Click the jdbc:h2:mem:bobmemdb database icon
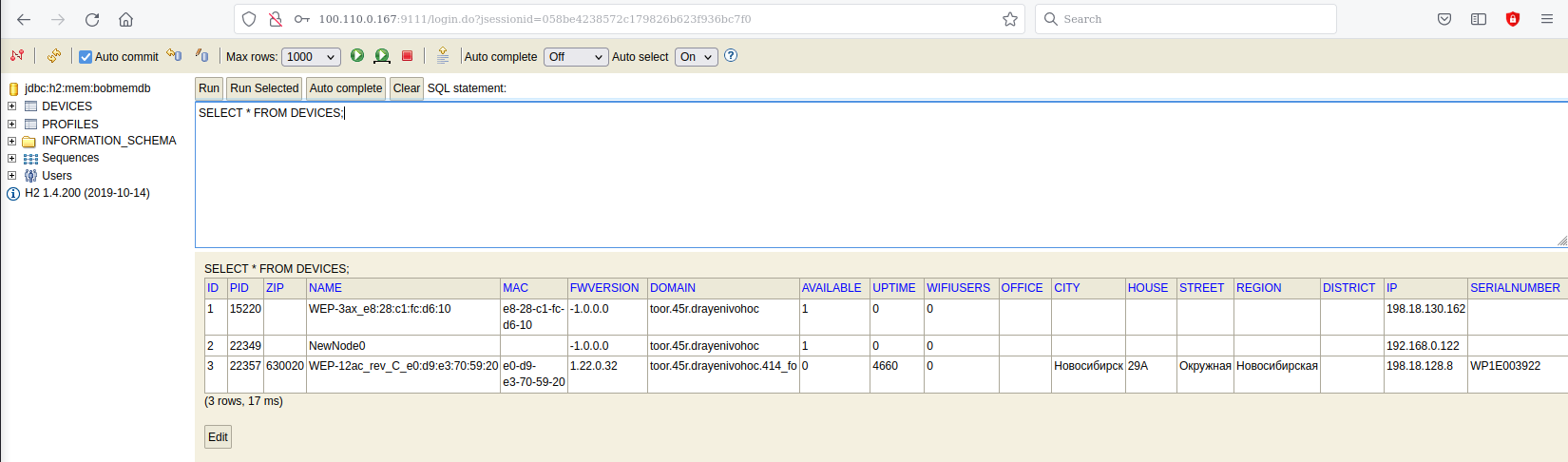Image resolution: width=1568 pixels, height=462 pixels. click(x=13, y=88)
